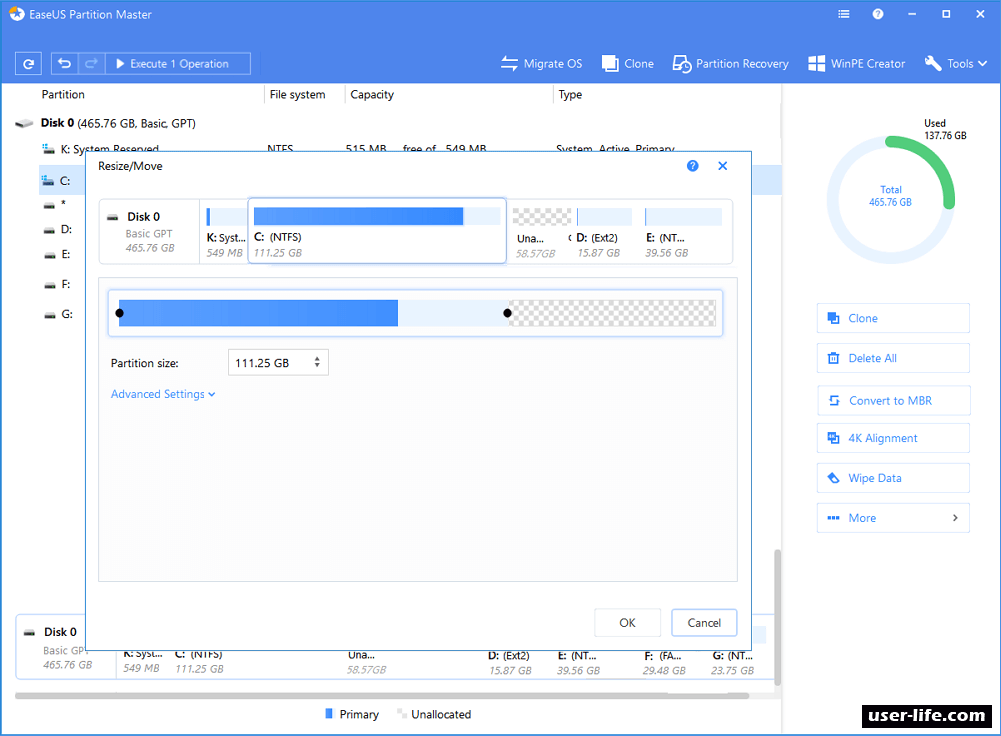Select the right resize handle of the partition bar
The height and width of the screenshot is (736, 1001).
point(507,313)
